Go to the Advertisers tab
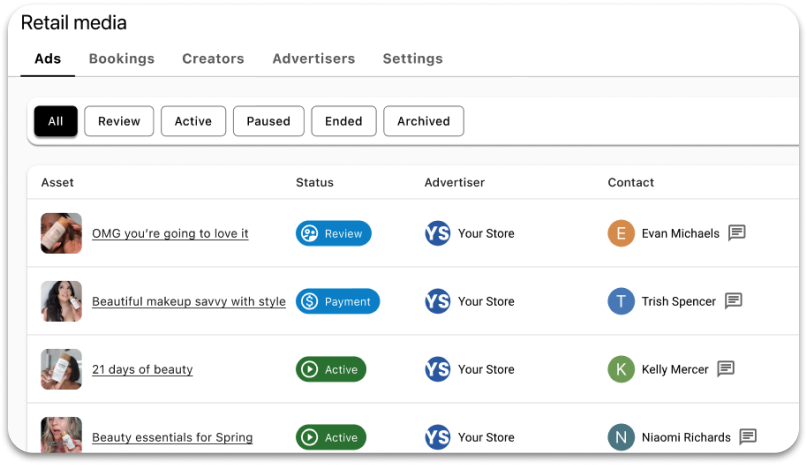Viewport: 807px width, 465px height. click(313, 59)
